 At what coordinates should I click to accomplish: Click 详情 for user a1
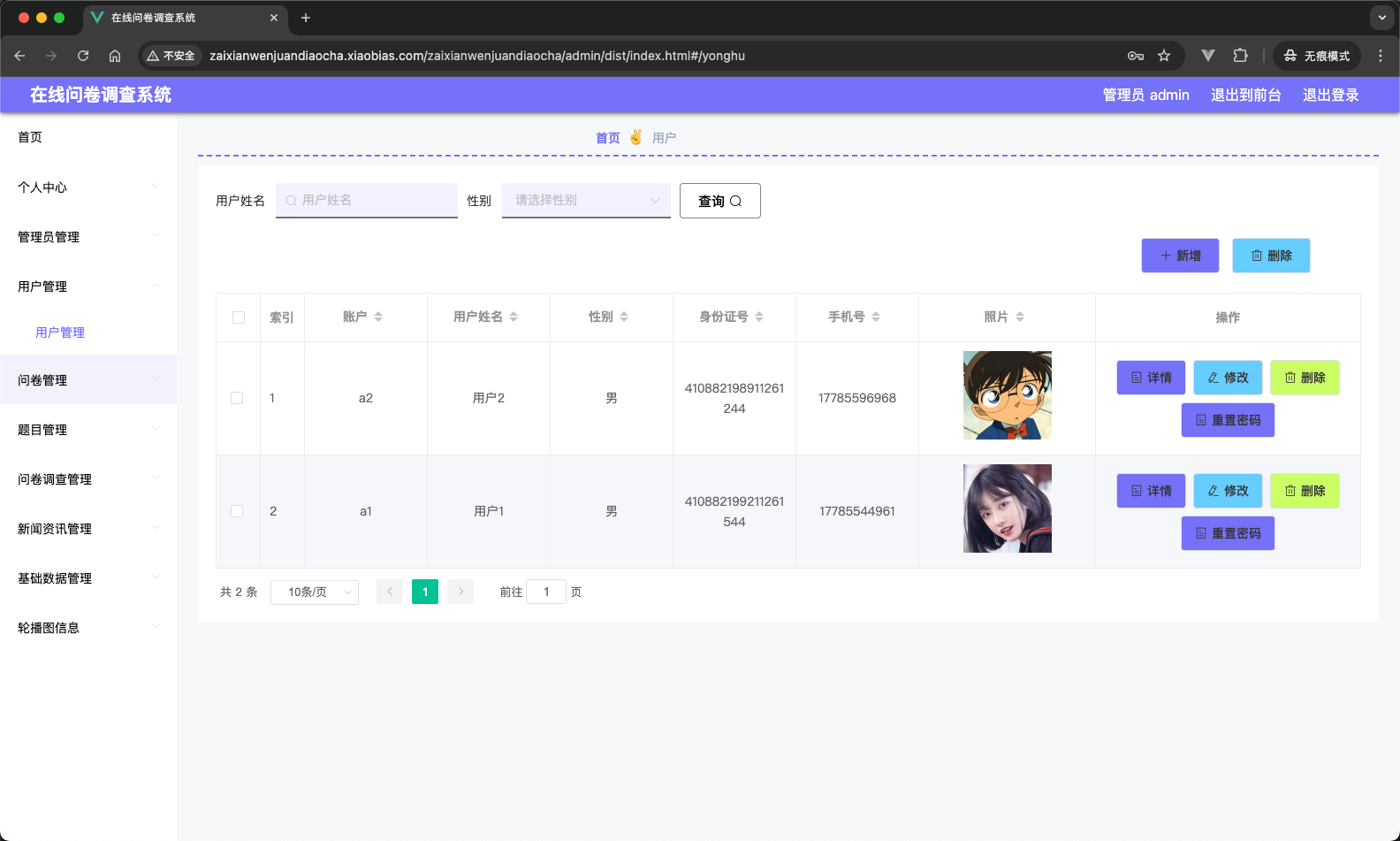(1151, 491)
